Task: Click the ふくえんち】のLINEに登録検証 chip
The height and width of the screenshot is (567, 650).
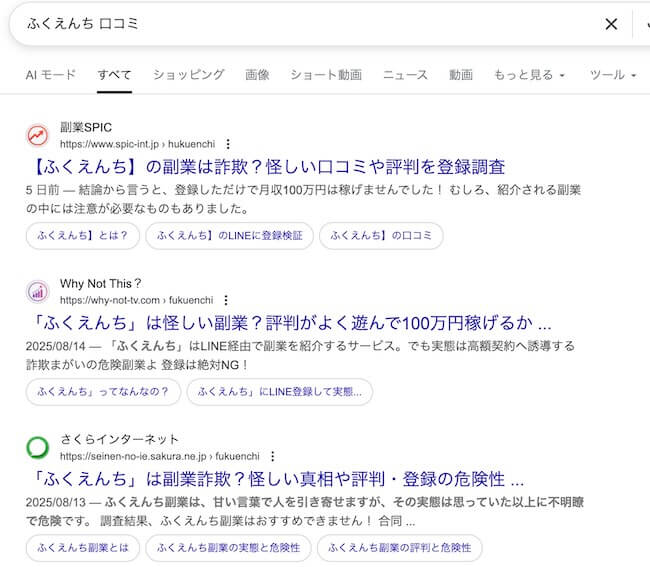Action: [230, 236]
